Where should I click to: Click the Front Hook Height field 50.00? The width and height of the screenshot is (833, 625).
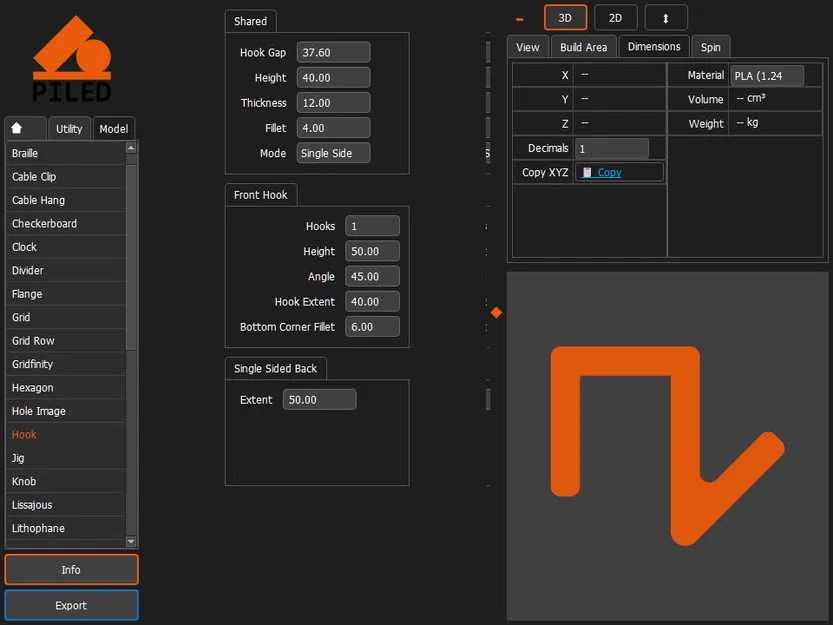372,251
